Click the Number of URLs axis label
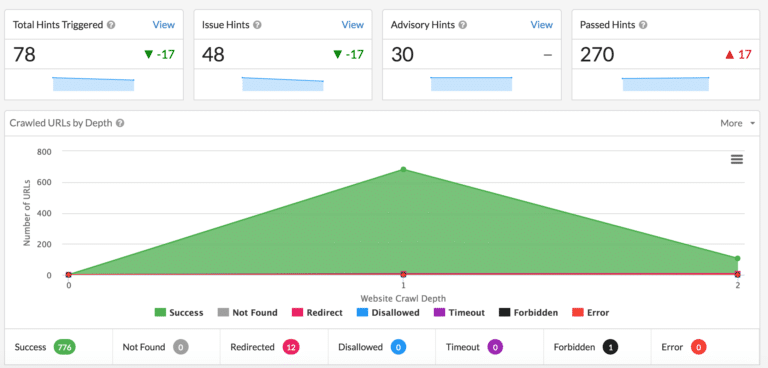Viewport: 768px width, 368px height. click(x=27, y=213)
